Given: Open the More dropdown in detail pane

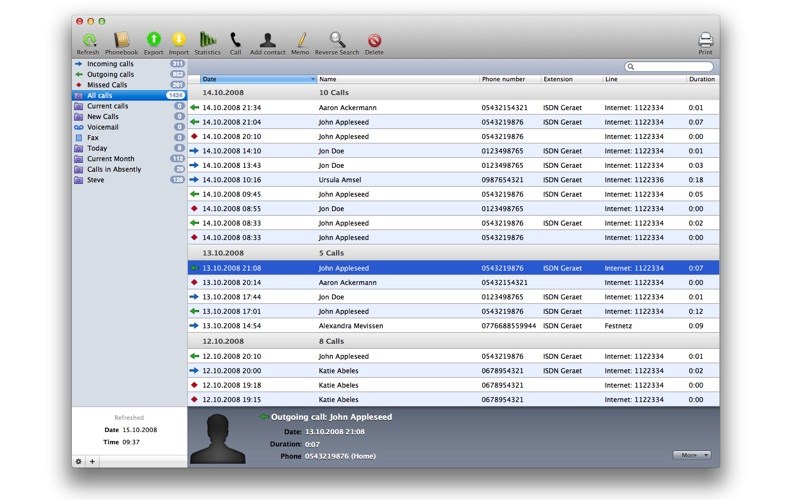Looking at the screenshot, I should [691, 455].
